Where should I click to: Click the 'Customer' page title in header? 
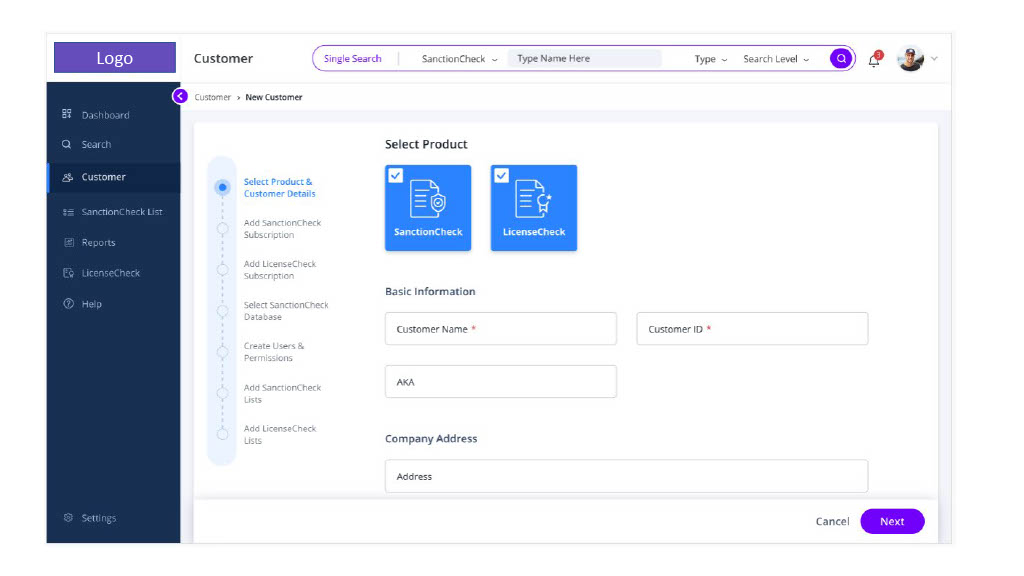[223, 58]
